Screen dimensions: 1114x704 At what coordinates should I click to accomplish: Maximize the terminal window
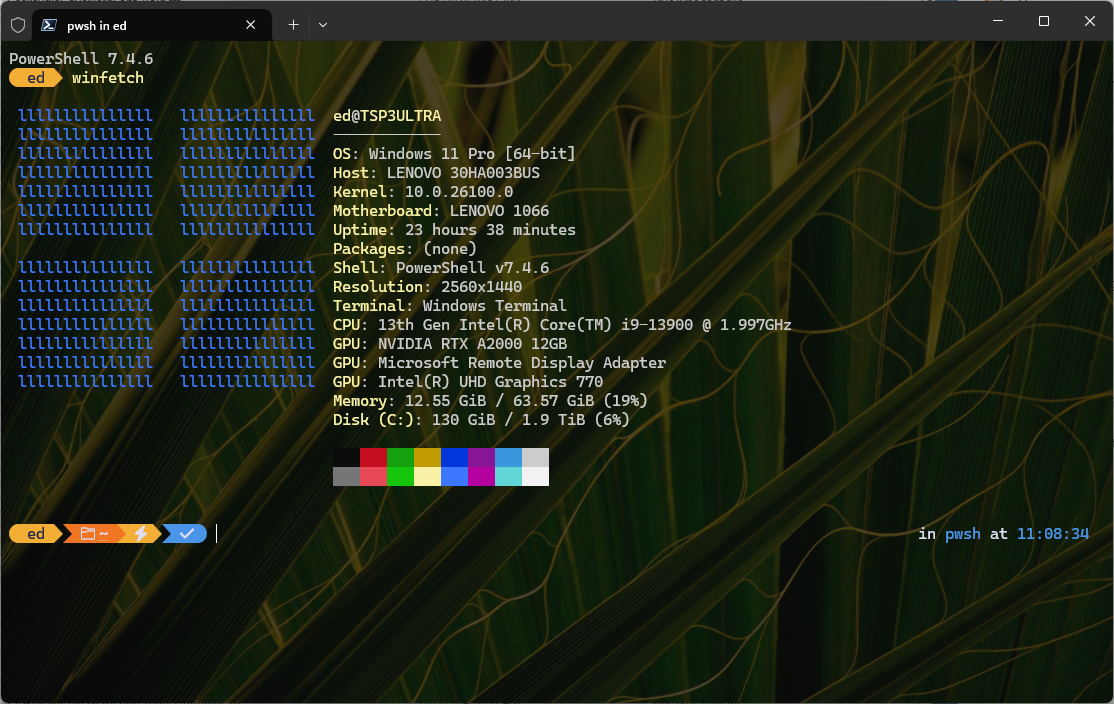[1043, 21]
